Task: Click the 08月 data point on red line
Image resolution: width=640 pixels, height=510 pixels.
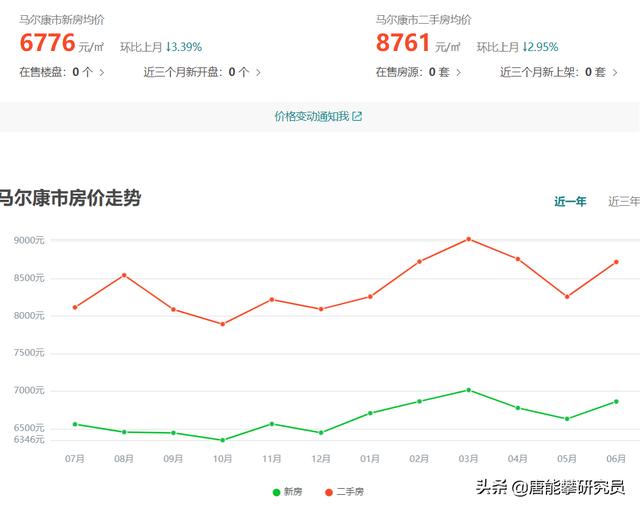Action: point(124,275)
